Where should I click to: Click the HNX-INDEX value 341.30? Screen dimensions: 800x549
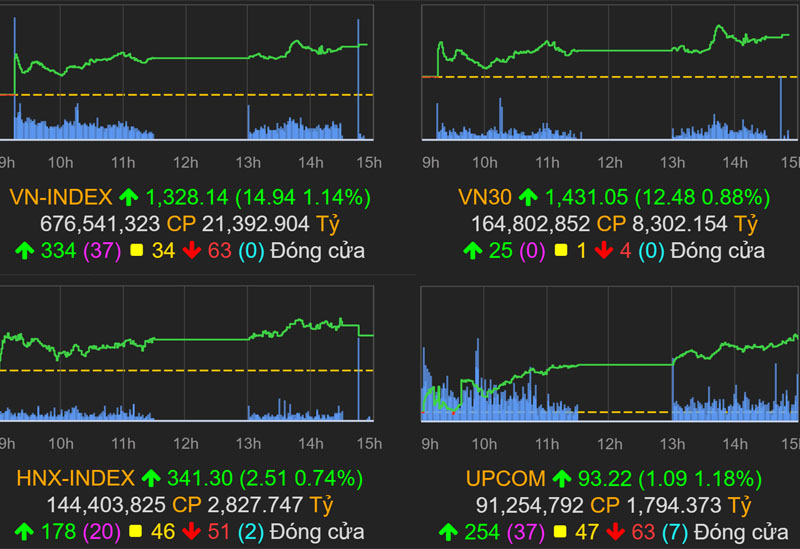tap(200, 479)
